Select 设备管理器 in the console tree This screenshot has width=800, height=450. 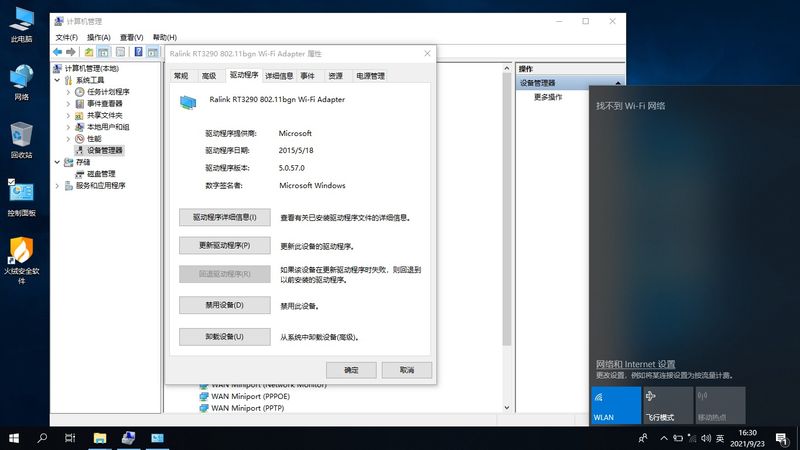pos(105,151)
